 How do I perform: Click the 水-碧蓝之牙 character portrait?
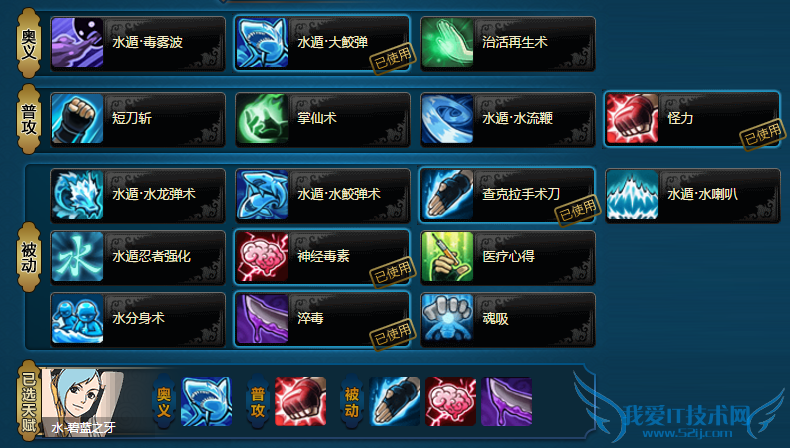(83, 402)
